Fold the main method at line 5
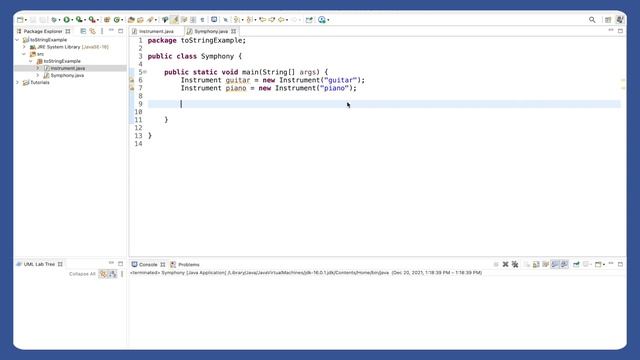The height and width of the screenshot is (360, 640). tap(145, 72)
